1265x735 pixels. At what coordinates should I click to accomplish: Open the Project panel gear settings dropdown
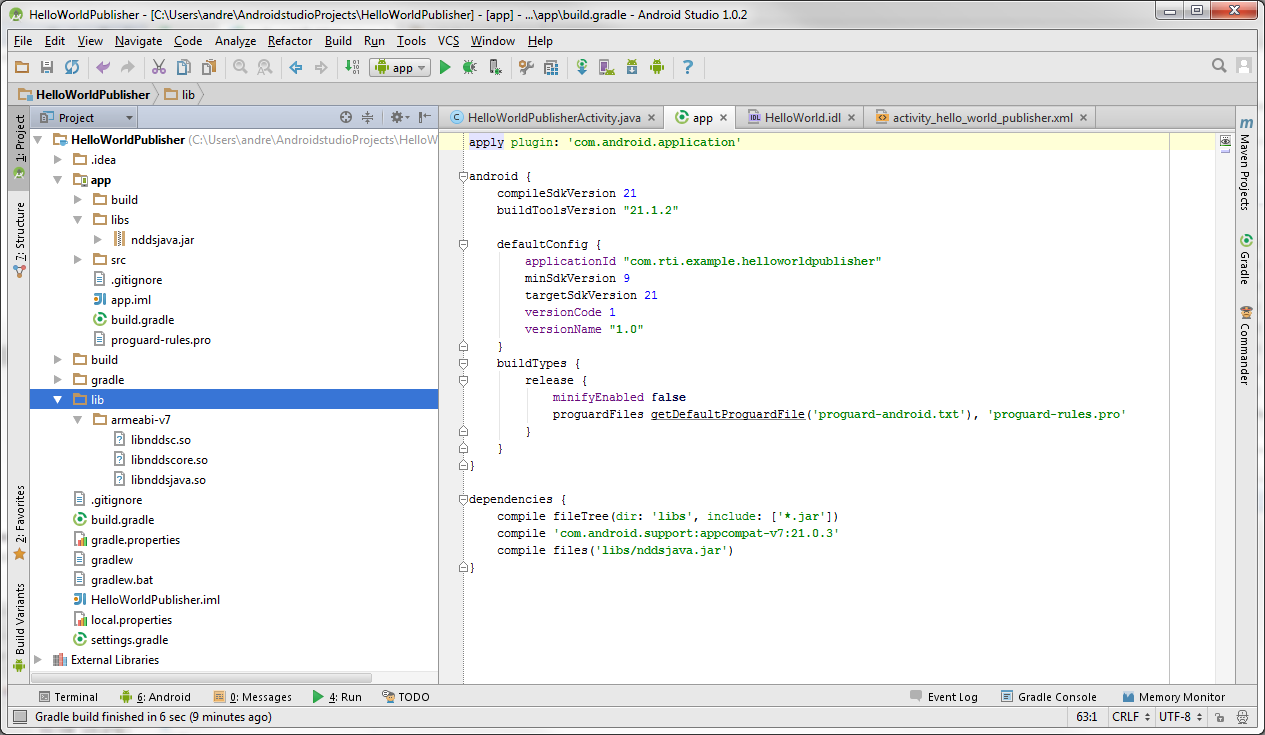[x=399, y=117]
